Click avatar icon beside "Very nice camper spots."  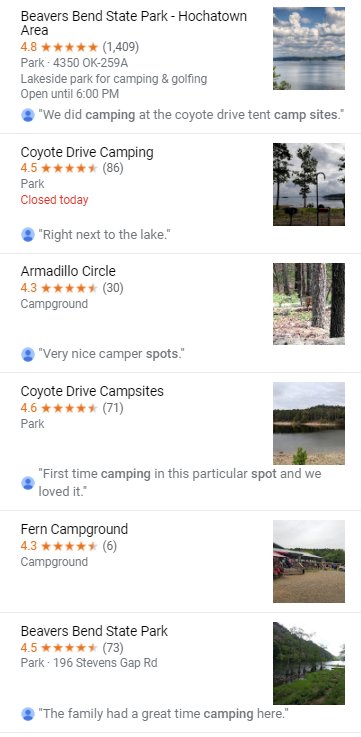tap(28, 354)
